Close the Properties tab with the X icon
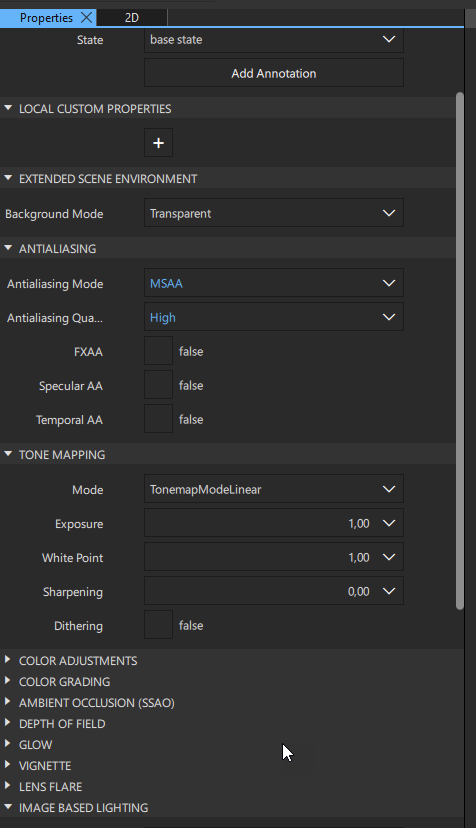Viewport: 476px width, 828px height. [87, 17]
